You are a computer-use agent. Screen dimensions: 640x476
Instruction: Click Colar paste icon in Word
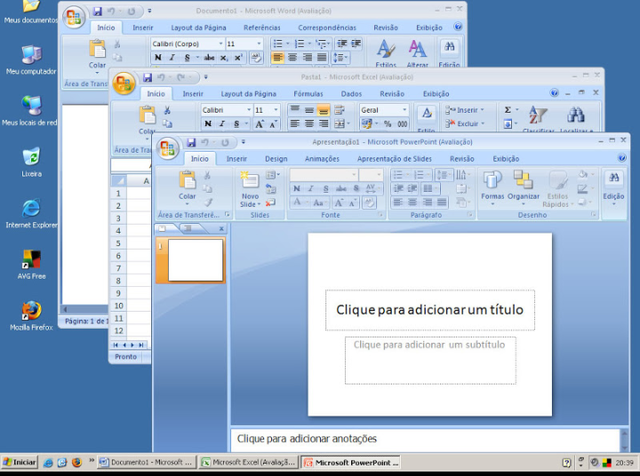tap(97, 49)
